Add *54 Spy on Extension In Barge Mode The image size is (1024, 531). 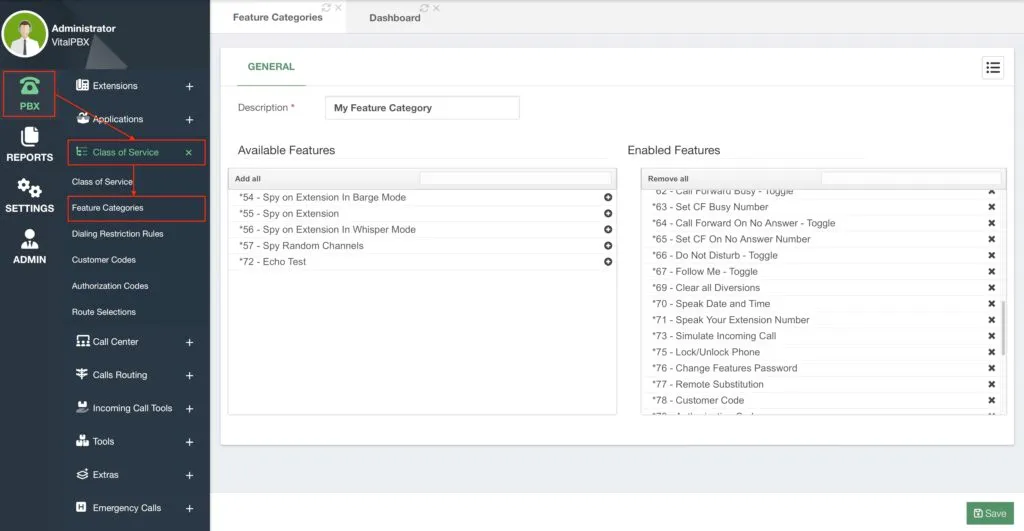pos(607,197)
